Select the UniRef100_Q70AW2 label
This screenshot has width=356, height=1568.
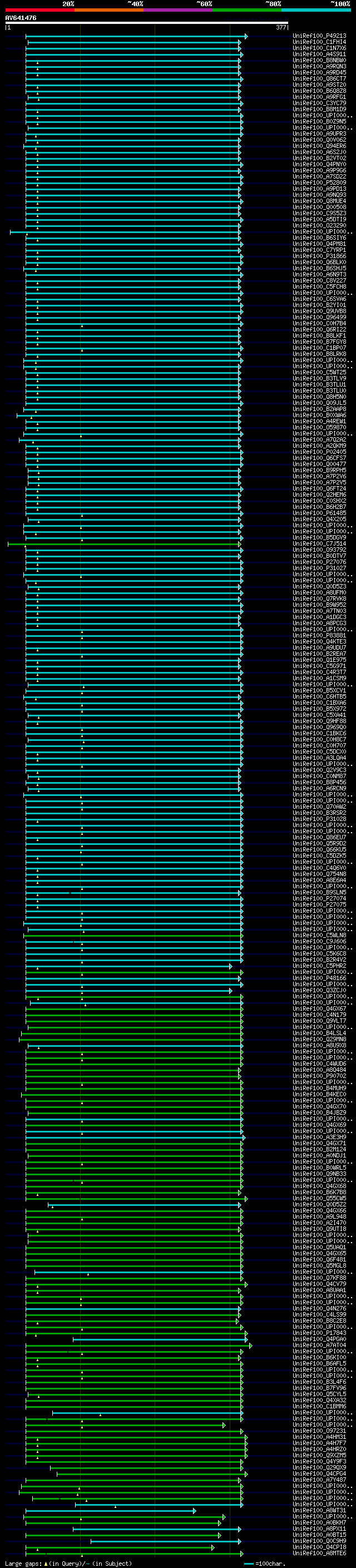click(x=319, y=807)
